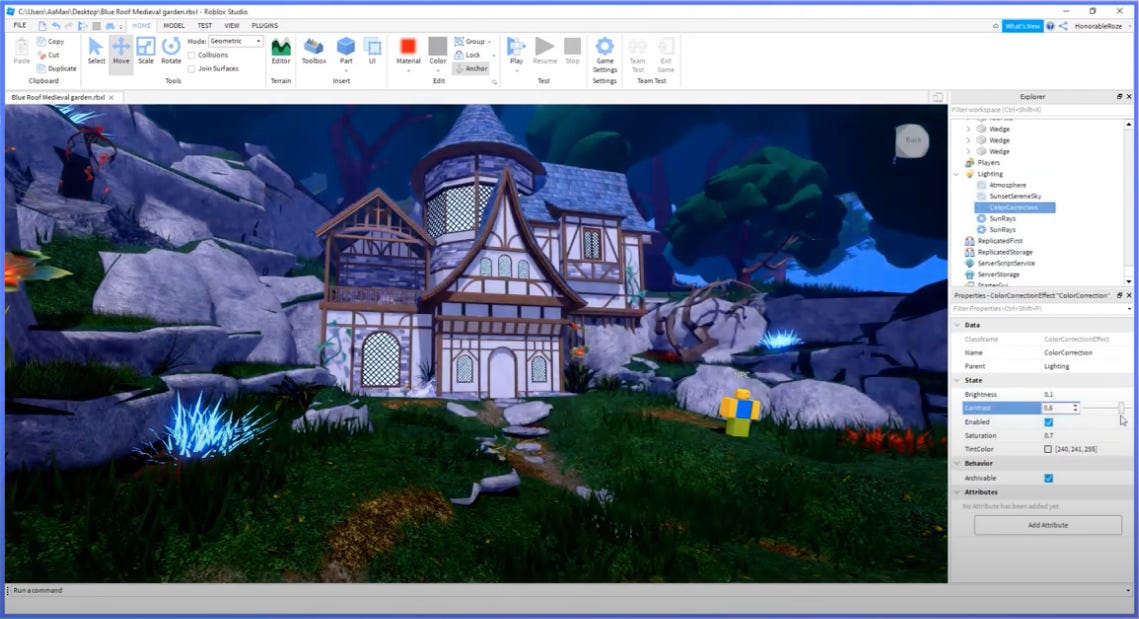Select SunsetSereneSky in the Explorer
The image size is (1139, 619).
point(1014,196)
